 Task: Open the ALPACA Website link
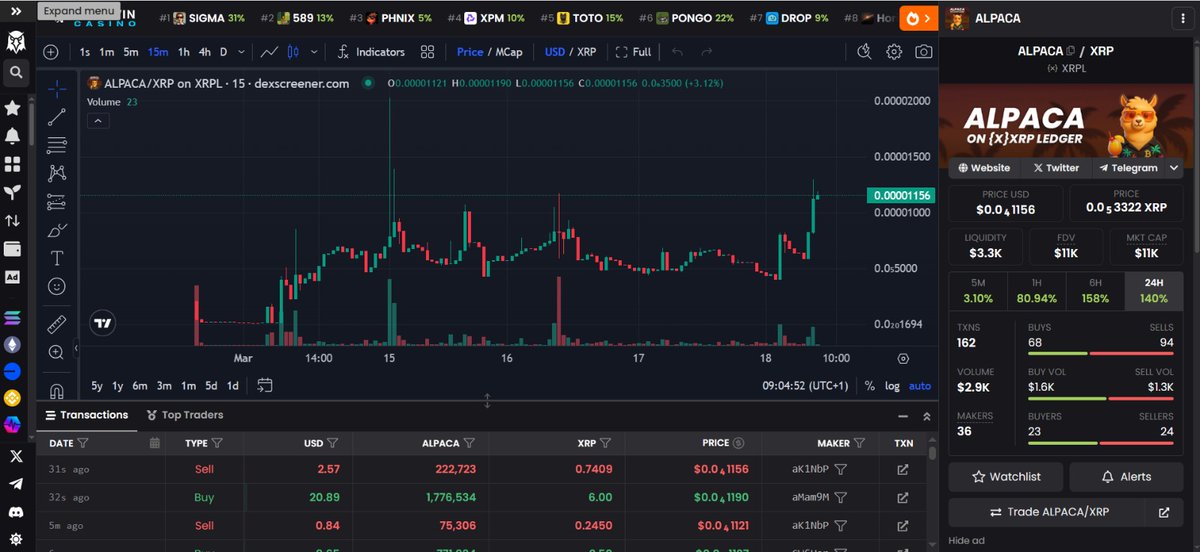point(985,168)
